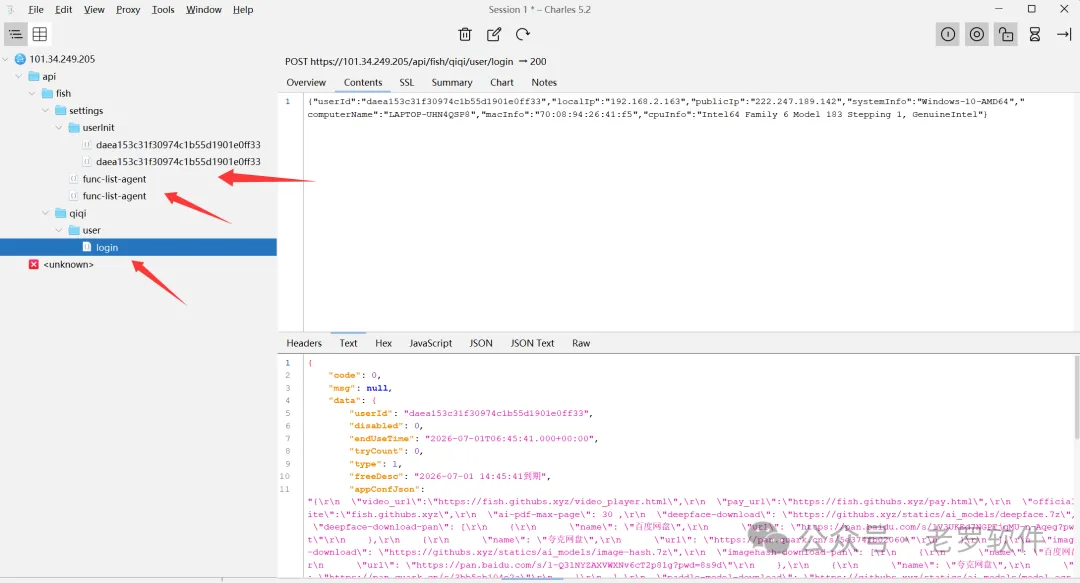Image resolution: width=1080 pixels, height=583 pixels.
Task: Repeat the selected request with the refresh icon
Action: pyautogui.click(x=523, y=34)
